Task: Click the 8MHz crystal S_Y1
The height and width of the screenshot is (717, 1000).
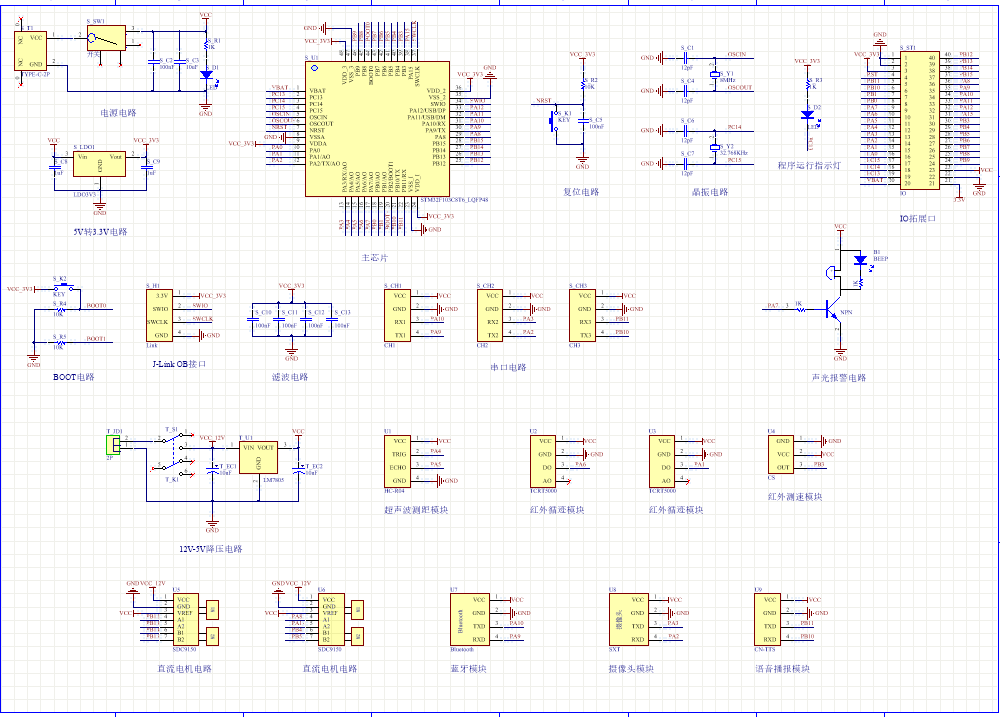Action: click(x=714, y=74)
